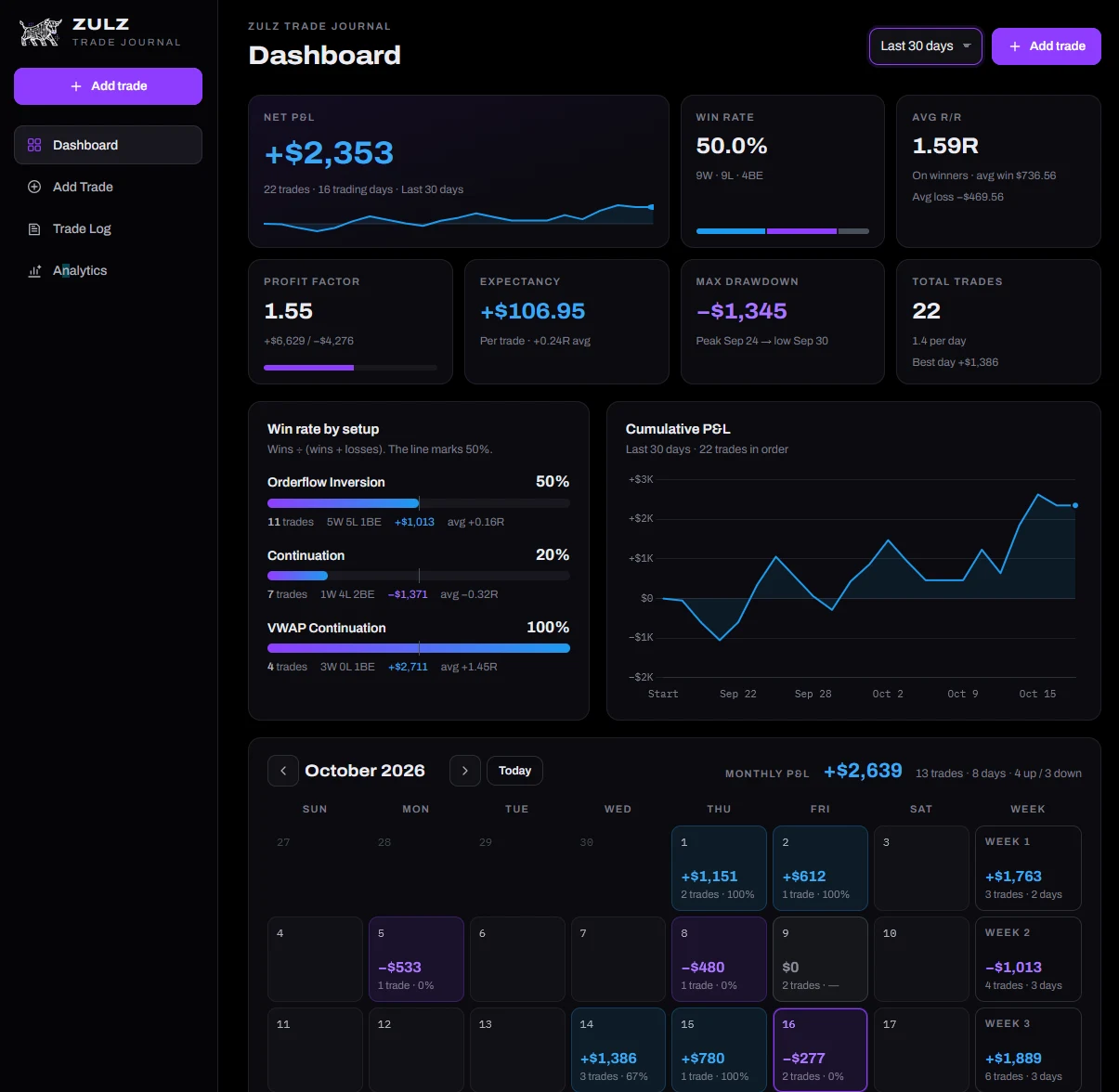This screenshot has width=1119, height=1092.
Task: Click 'Best day +$1,386' text
Action: [956, 362]
